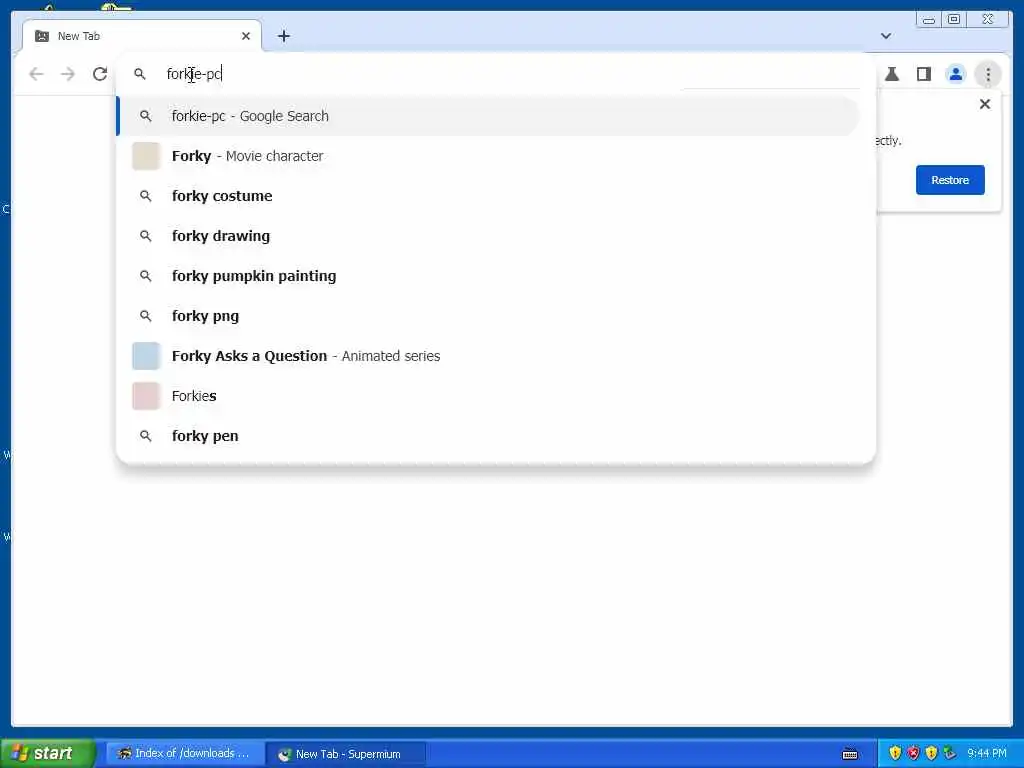
Task: Maximize the Supermium browser window
Action: [x=954, y=20]
